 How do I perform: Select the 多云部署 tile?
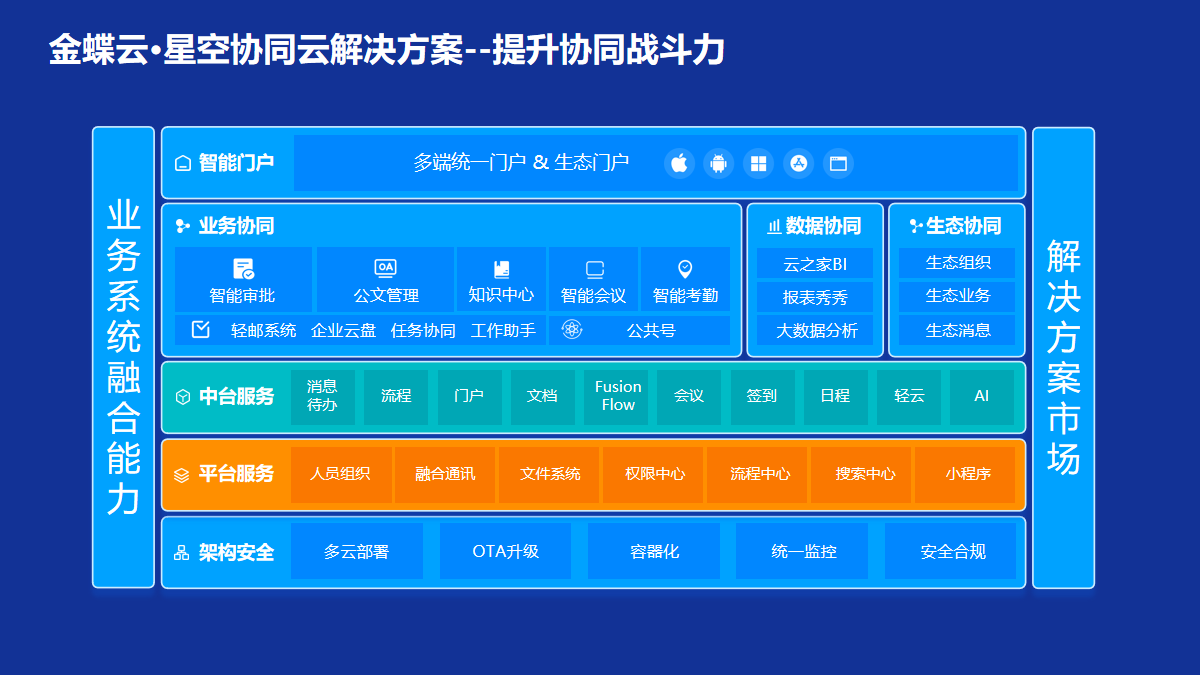tap(357, 551)
